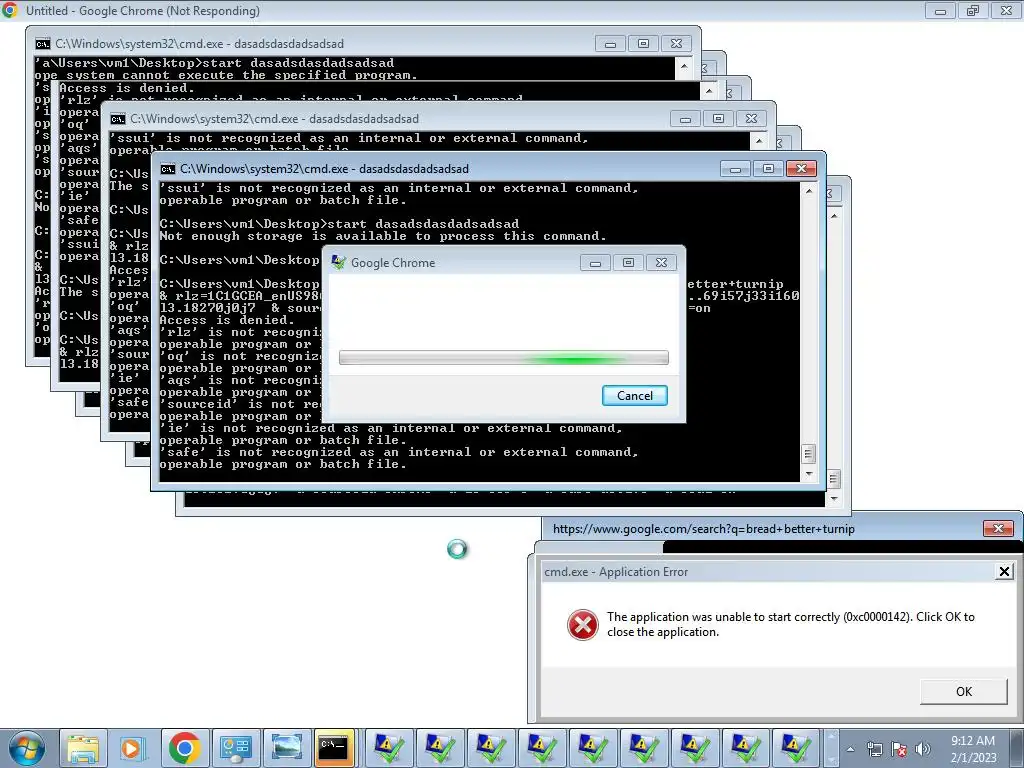Click the front cmd window's scroll up arrow
The width and height of the screenshot is (1024, 768).
(809, 191)
